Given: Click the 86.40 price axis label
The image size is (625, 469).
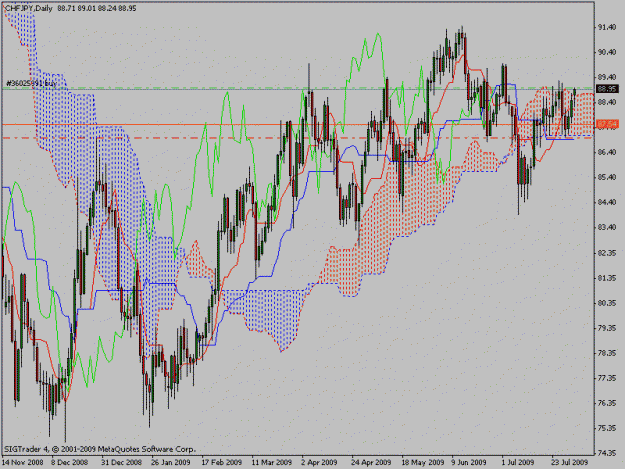Looking at the screenshot, I should (607, 152).
